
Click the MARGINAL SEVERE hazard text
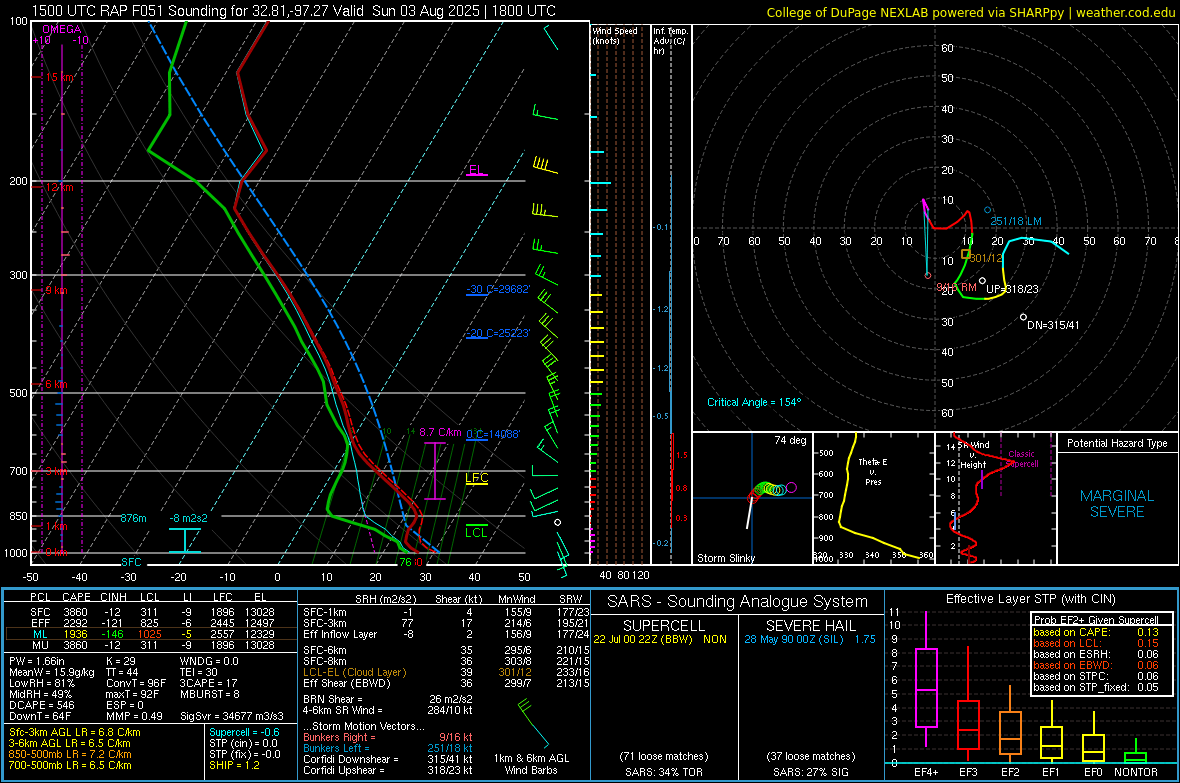click(x=1117, y=504)
